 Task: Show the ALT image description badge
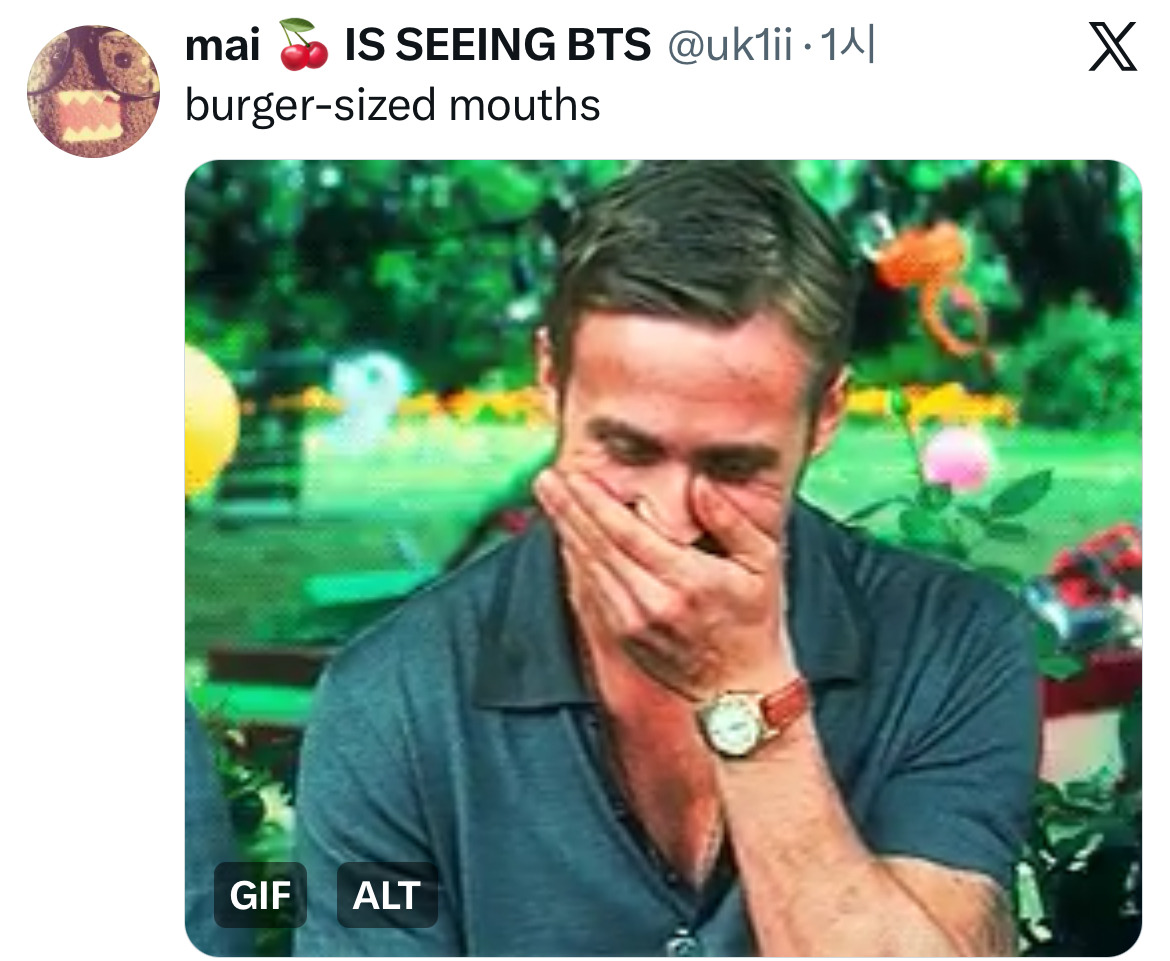387,895
